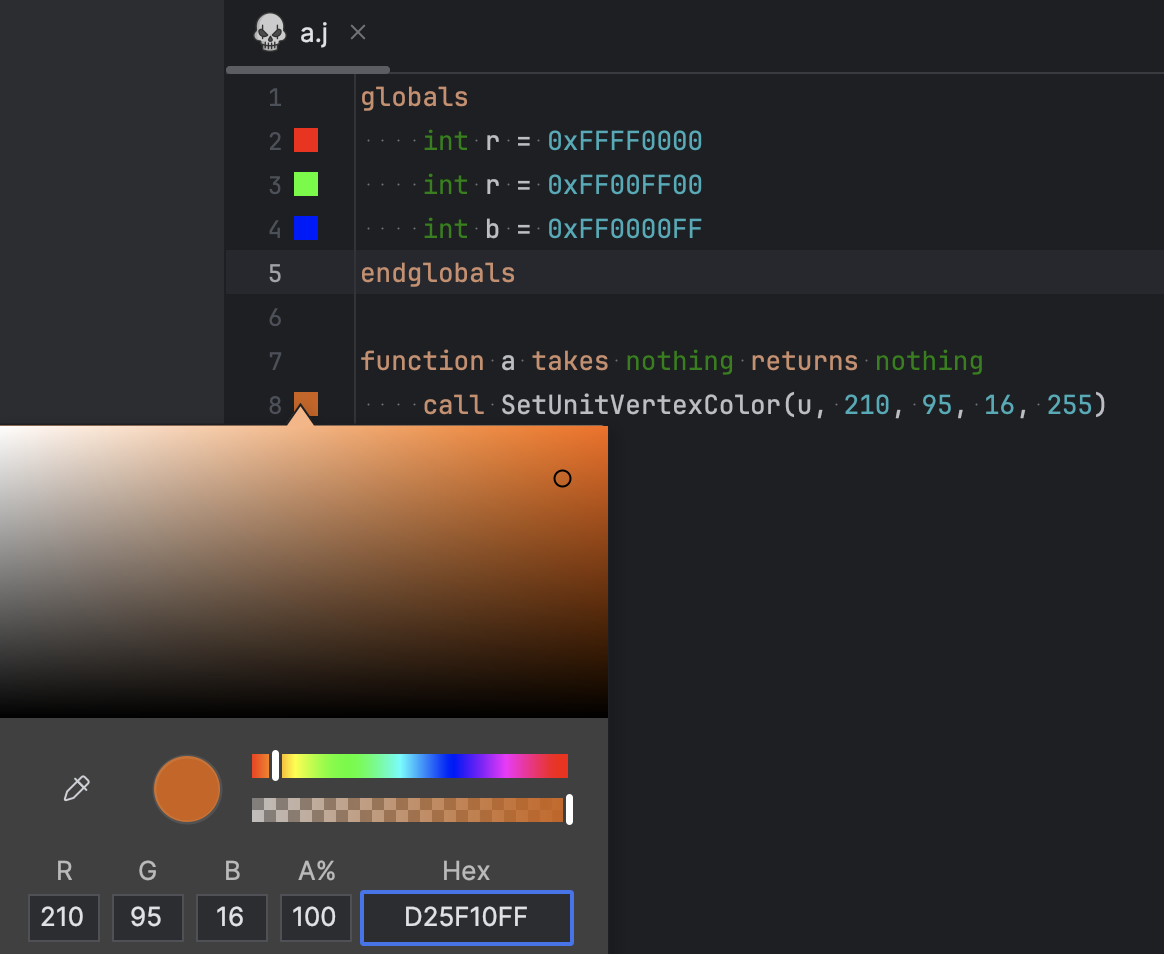Click the round orange color preview circle
The width and height of the screenshot is (1164, 954).
click(187, 789)
